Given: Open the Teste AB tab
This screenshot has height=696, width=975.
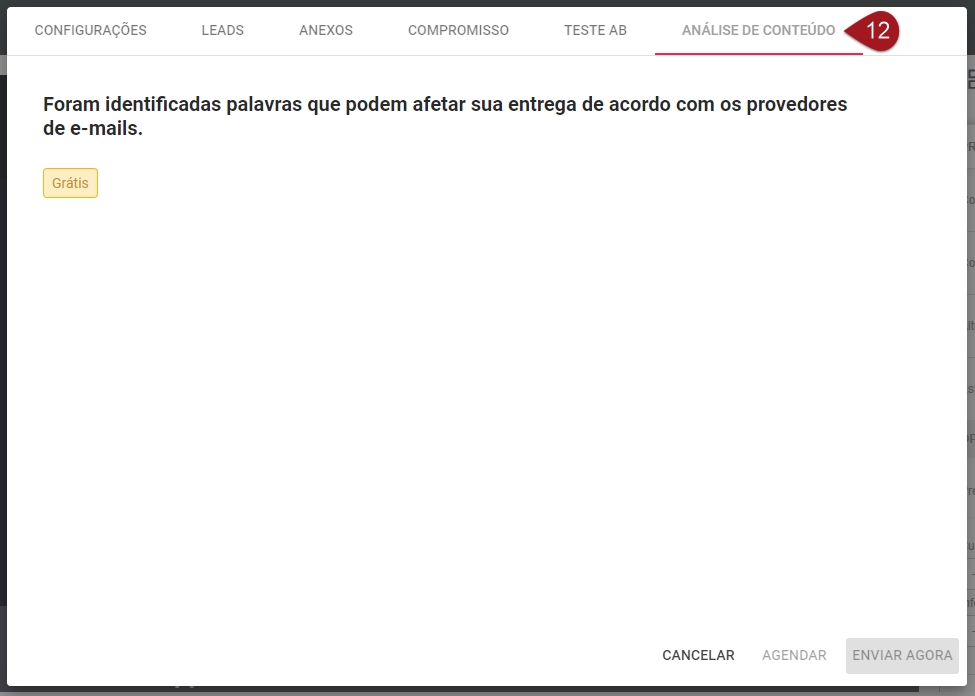Looking at the screenshot, I should coord(595,30).
